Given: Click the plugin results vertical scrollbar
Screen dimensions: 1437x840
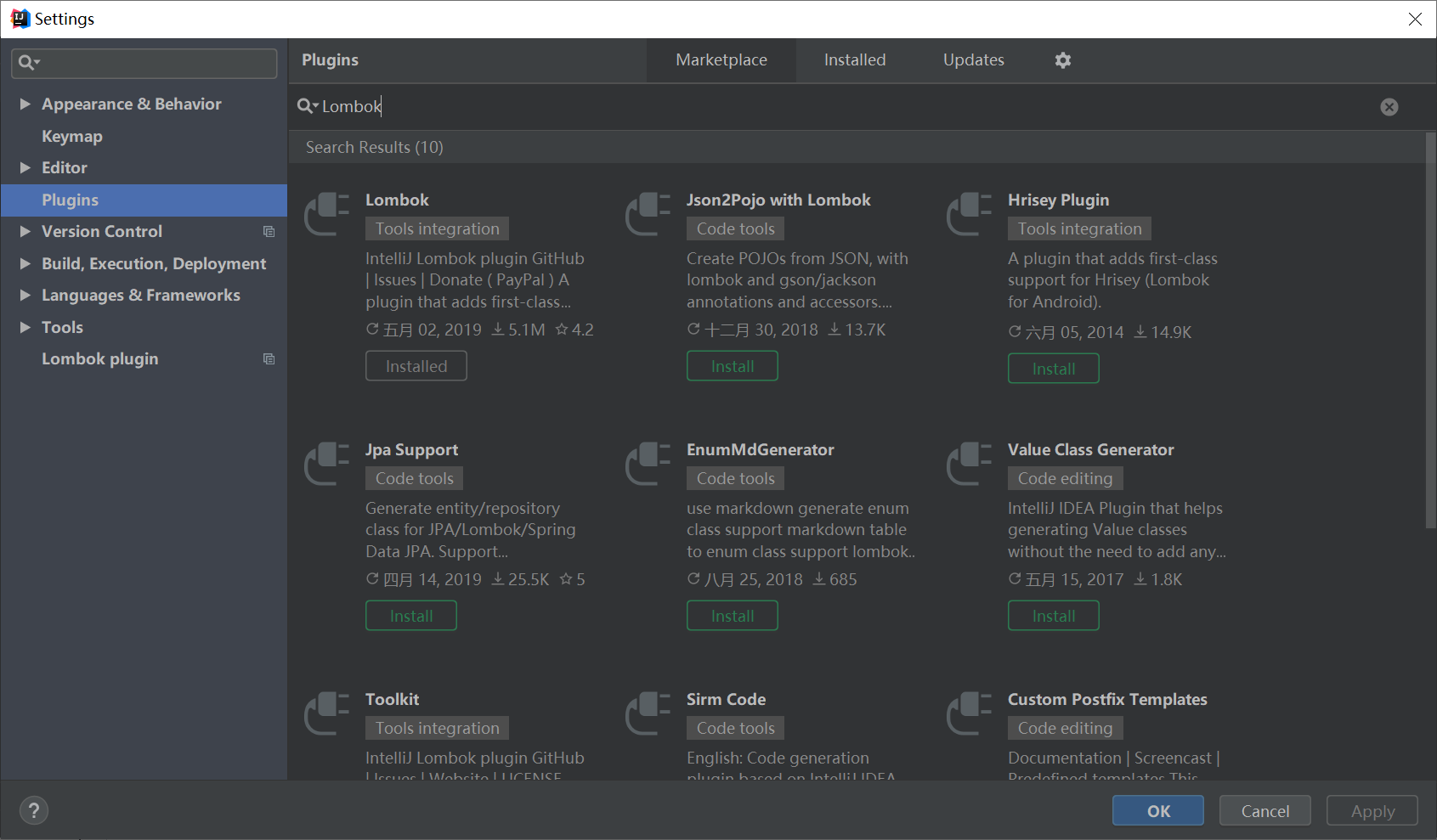Looking at the screenshot, I should tap(1430, 331).
